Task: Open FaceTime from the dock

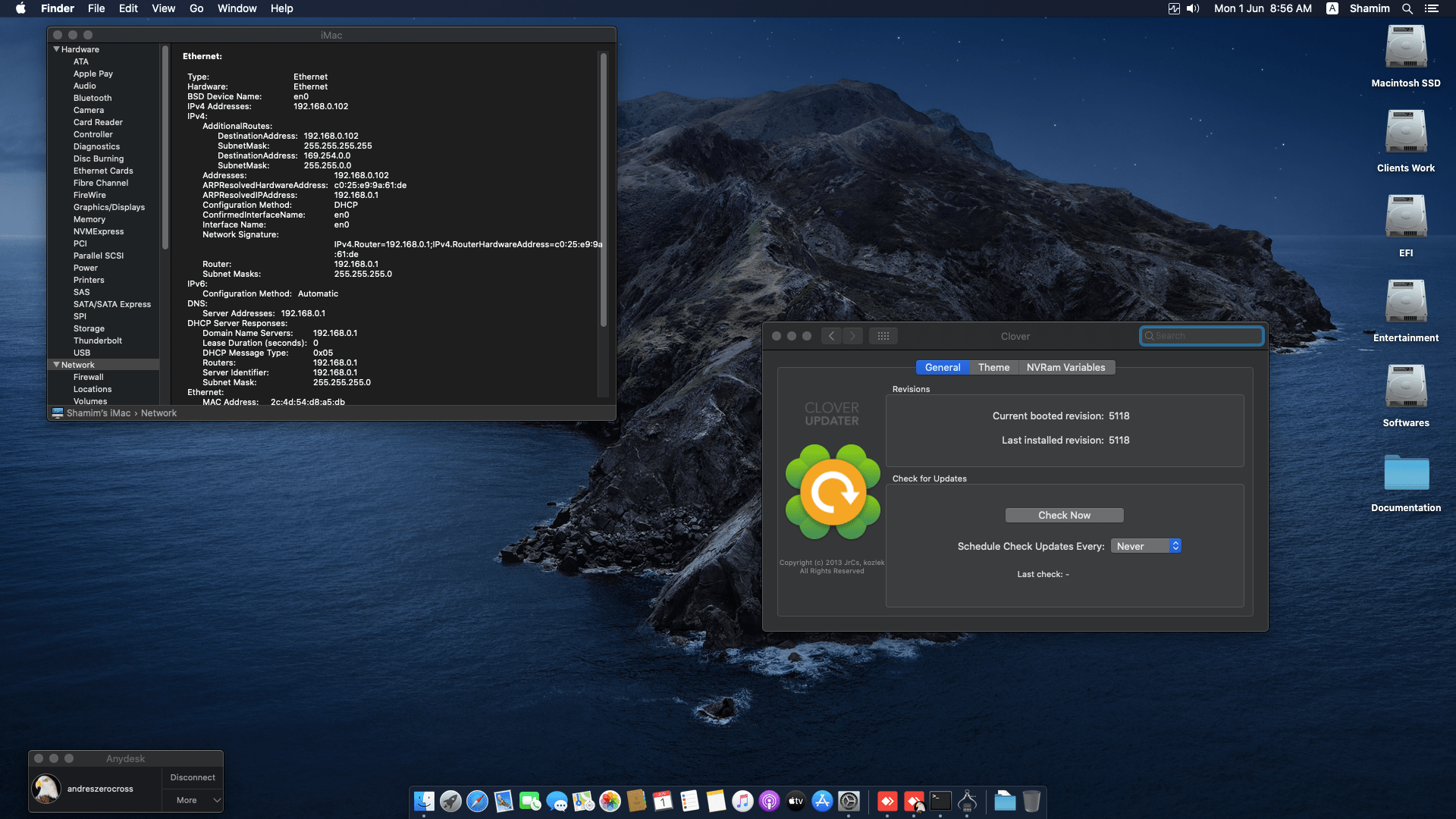Action: [x=530, y=801]
